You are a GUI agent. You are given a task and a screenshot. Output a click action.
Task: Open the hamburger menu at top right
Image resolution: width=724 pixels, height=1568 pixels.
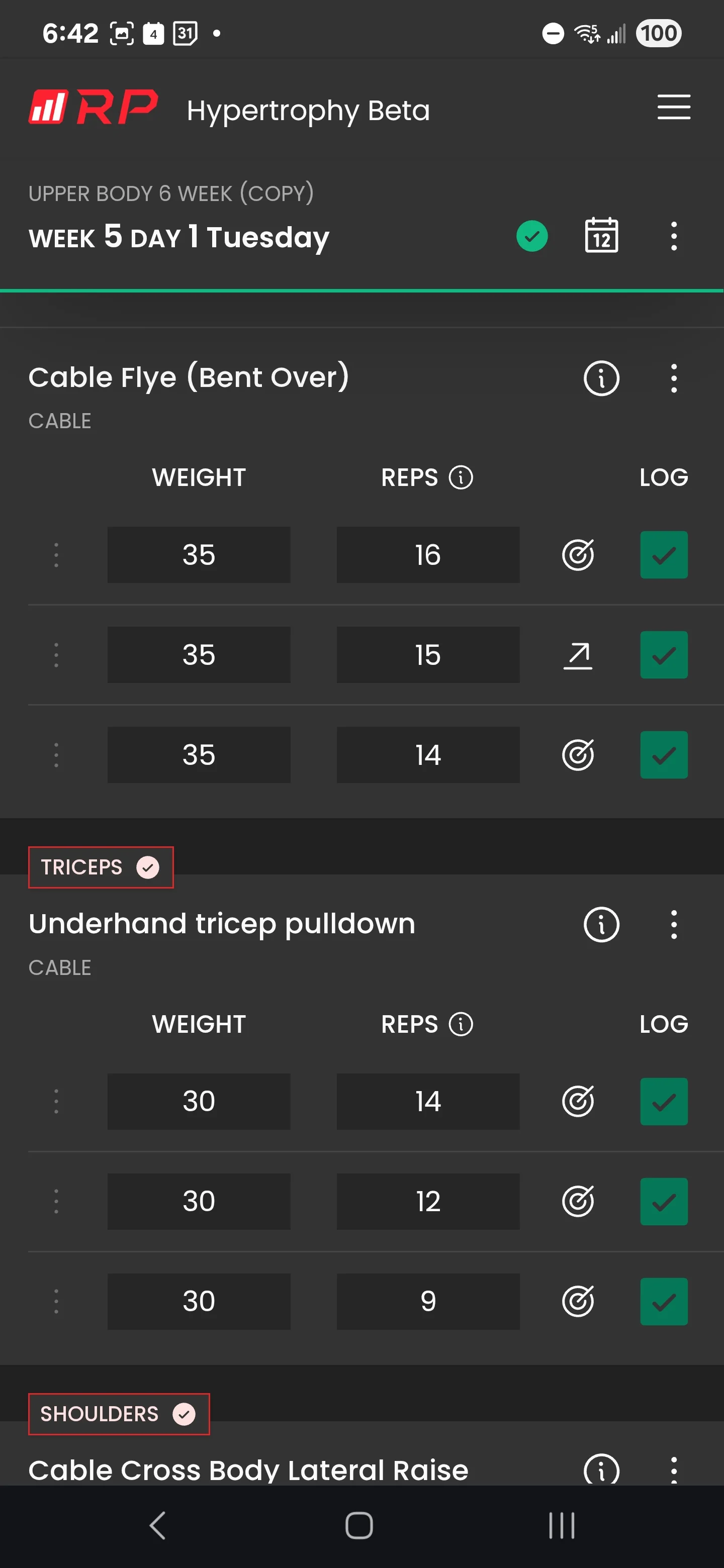673,107
